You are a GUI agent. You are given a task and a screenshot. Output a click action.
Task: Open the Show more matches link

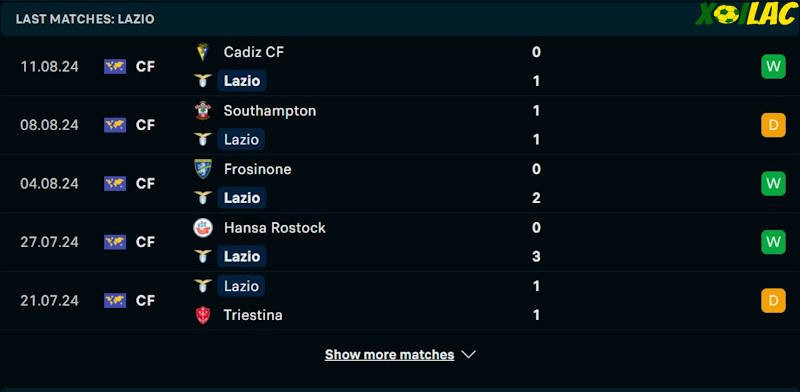[x=389, y=354]
